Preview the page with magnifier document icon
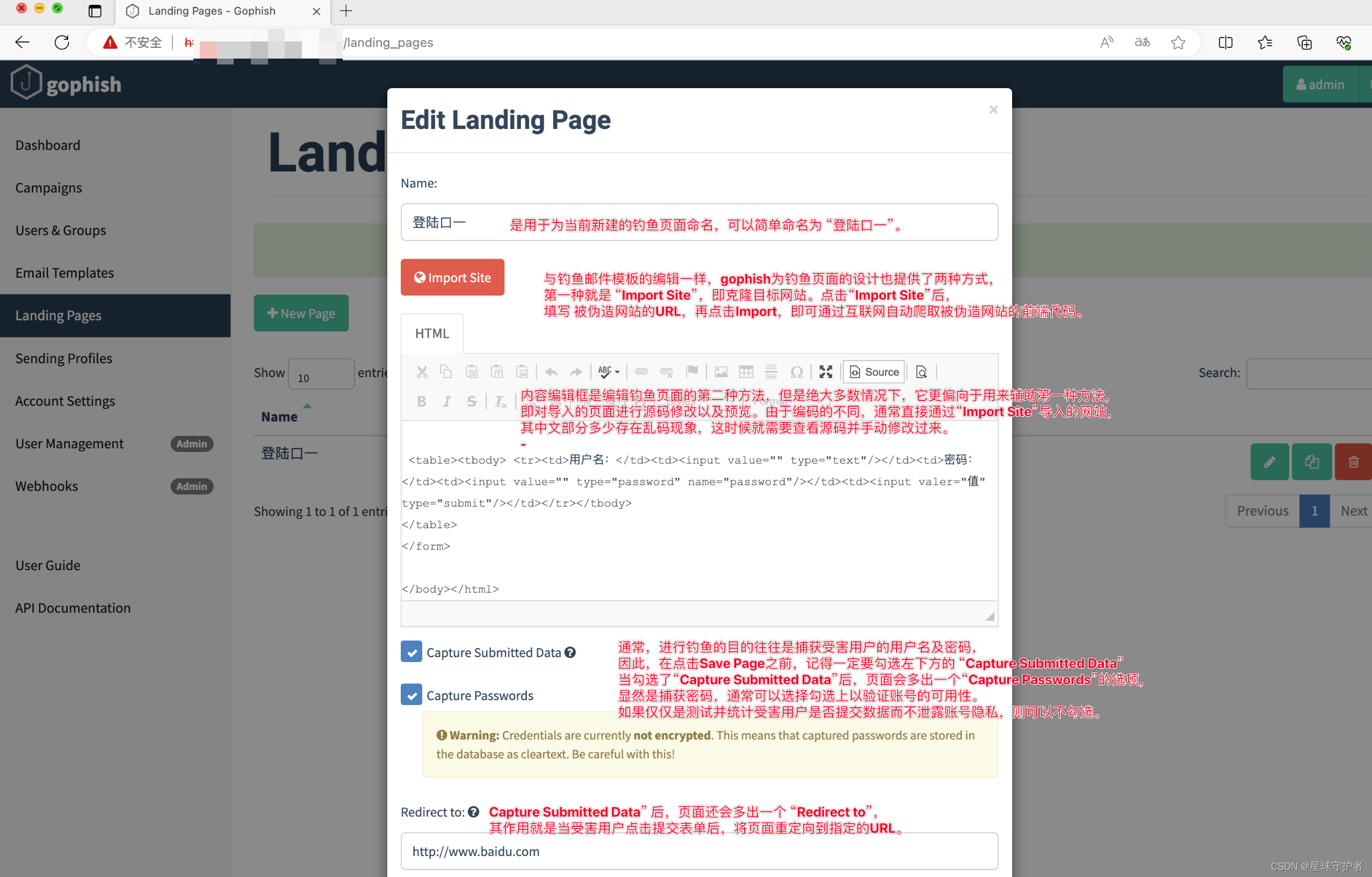 pyautogui.click(x=921, y=372)
